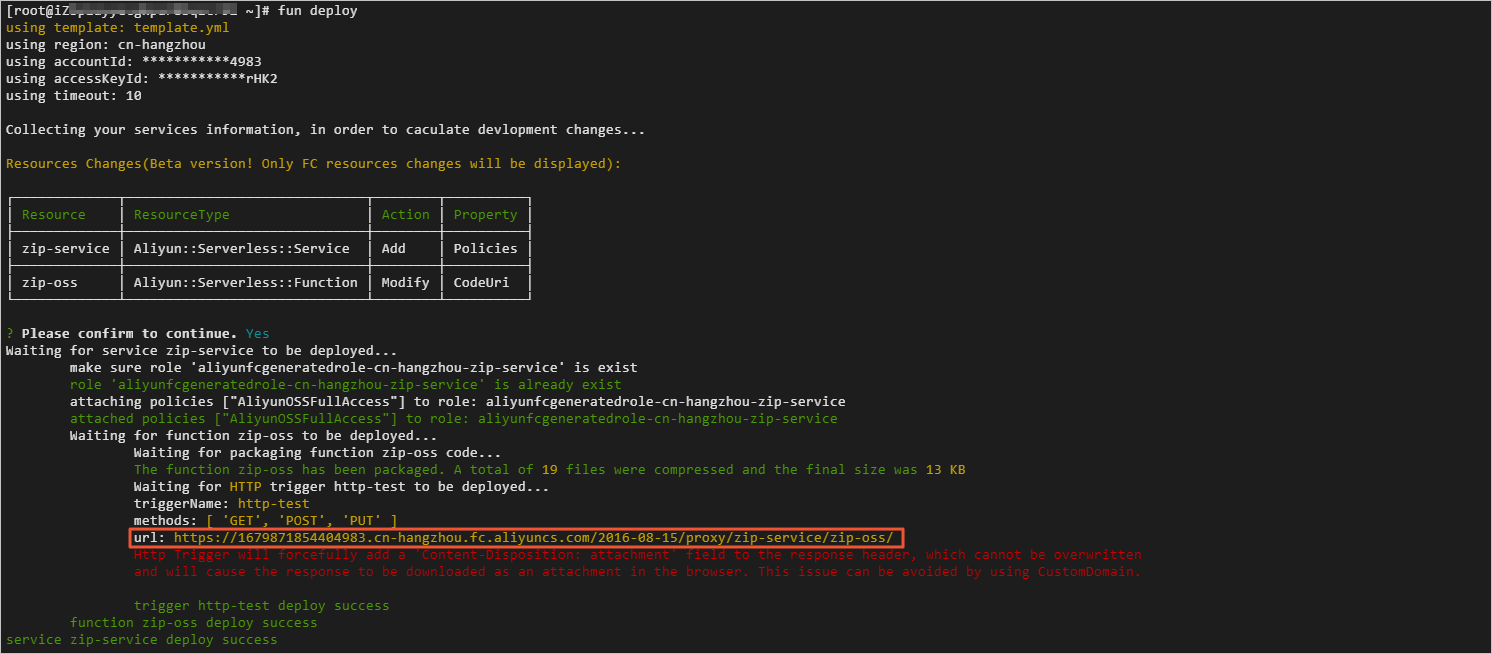1492x654 pixels.
Task: Click the 'Modify' action cell
Action: [x=406, y=283]
